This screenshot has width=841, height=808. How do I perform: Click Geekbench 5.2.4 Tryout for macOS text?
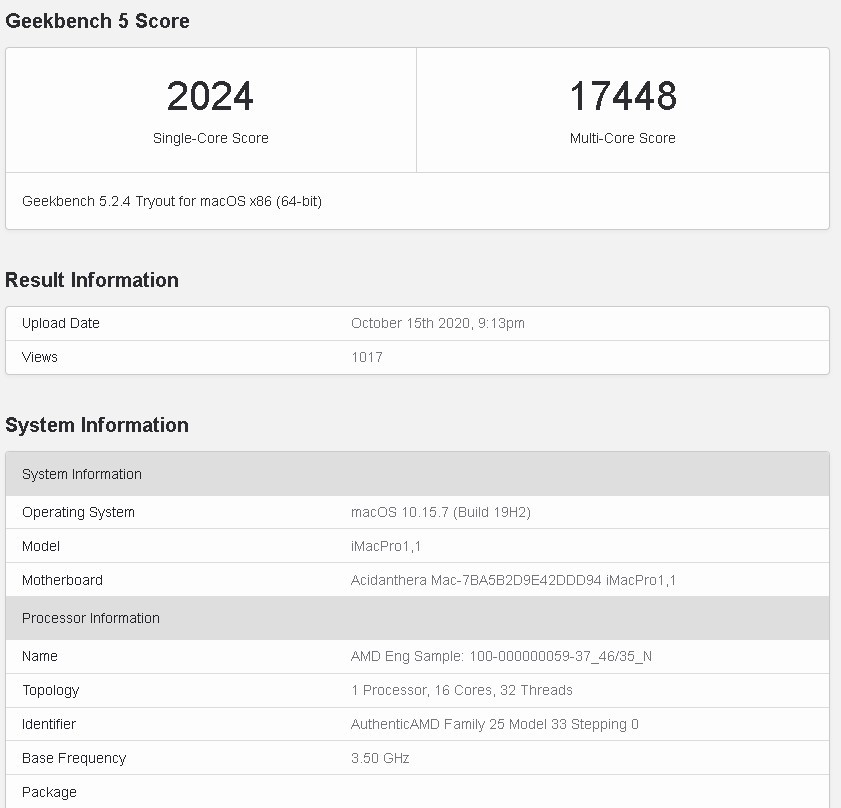coord(172,201)
